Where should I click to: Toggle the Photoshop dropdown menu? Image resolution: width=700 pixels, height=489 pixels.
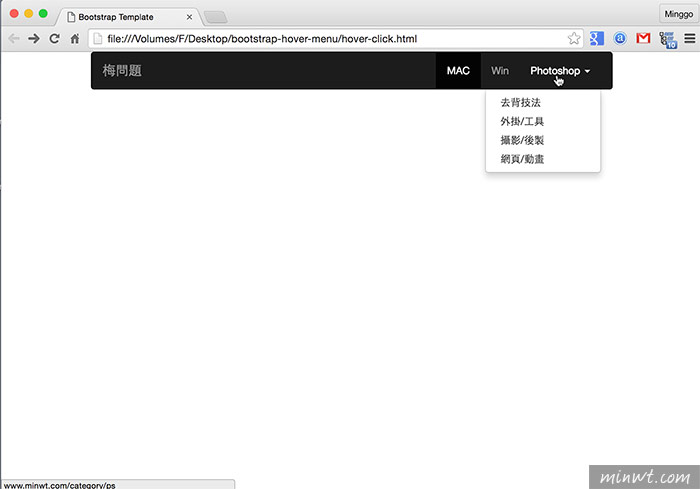click(560, 71)
